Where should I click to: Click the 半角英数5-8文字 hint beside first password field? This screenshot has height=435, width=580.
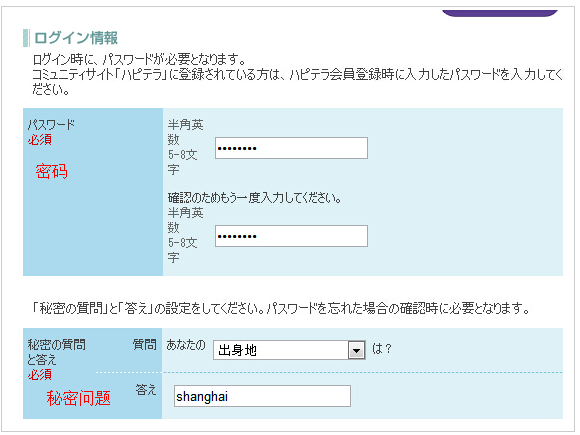click(x=186, y=147)
